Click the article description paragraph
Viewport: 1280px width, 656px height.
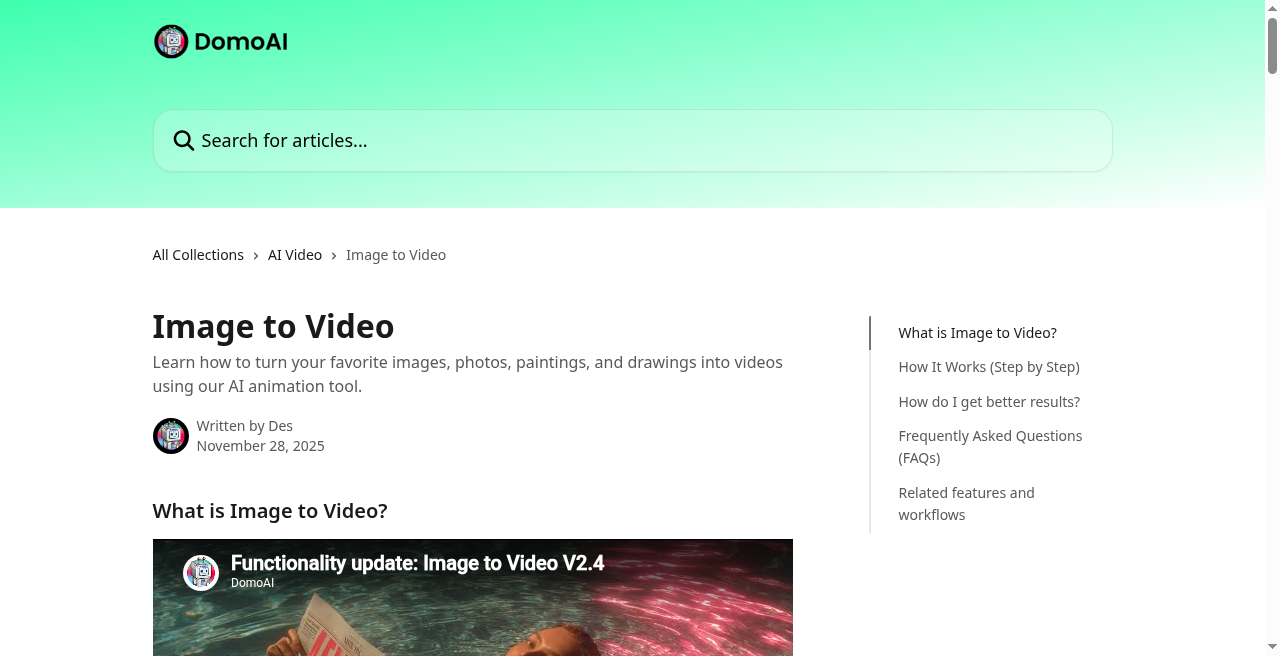point(468,374)
